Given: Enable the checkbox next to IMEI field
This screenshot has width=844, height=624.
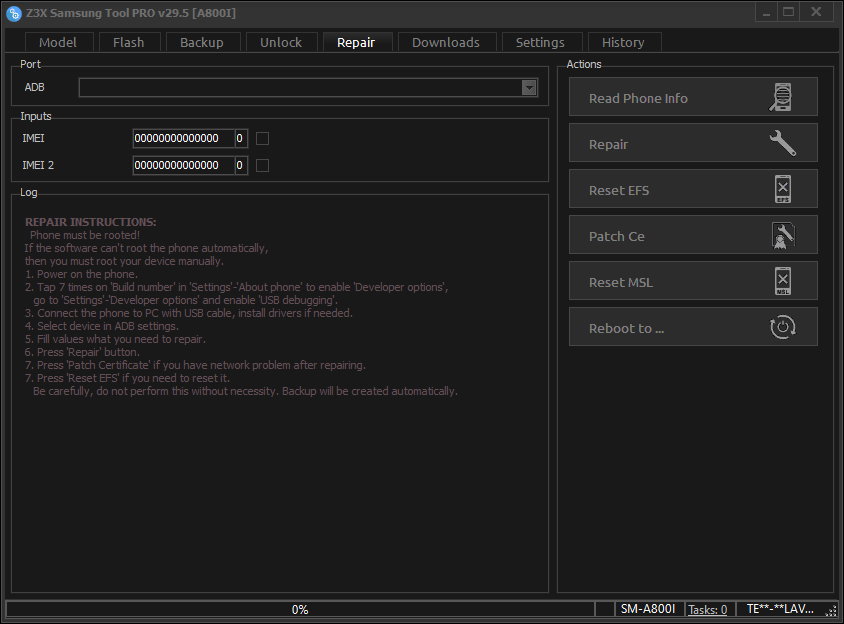Looking at the screenshot, I should pos(262,138).
